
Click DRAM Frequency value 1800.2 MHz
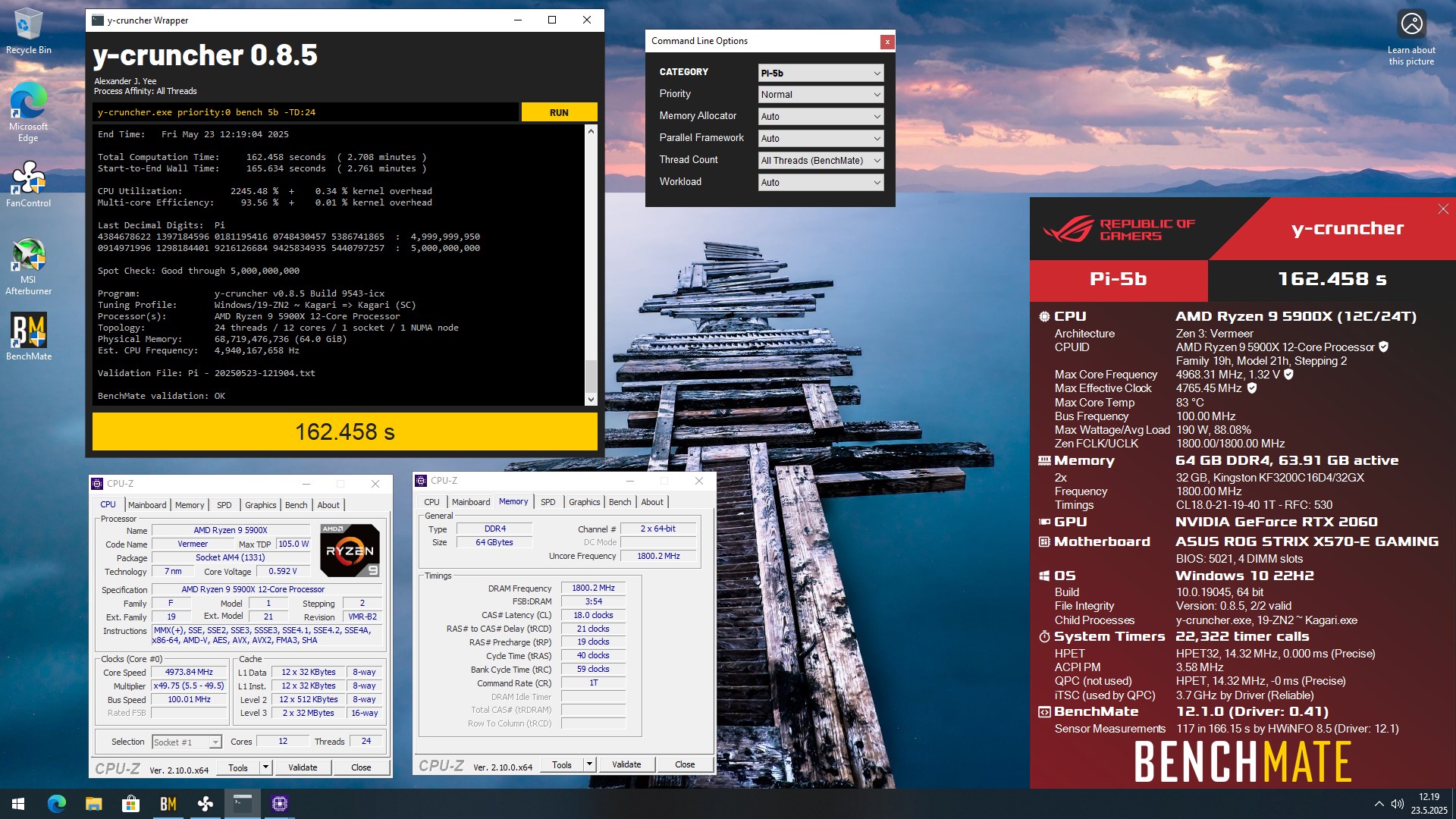point(593,588)
